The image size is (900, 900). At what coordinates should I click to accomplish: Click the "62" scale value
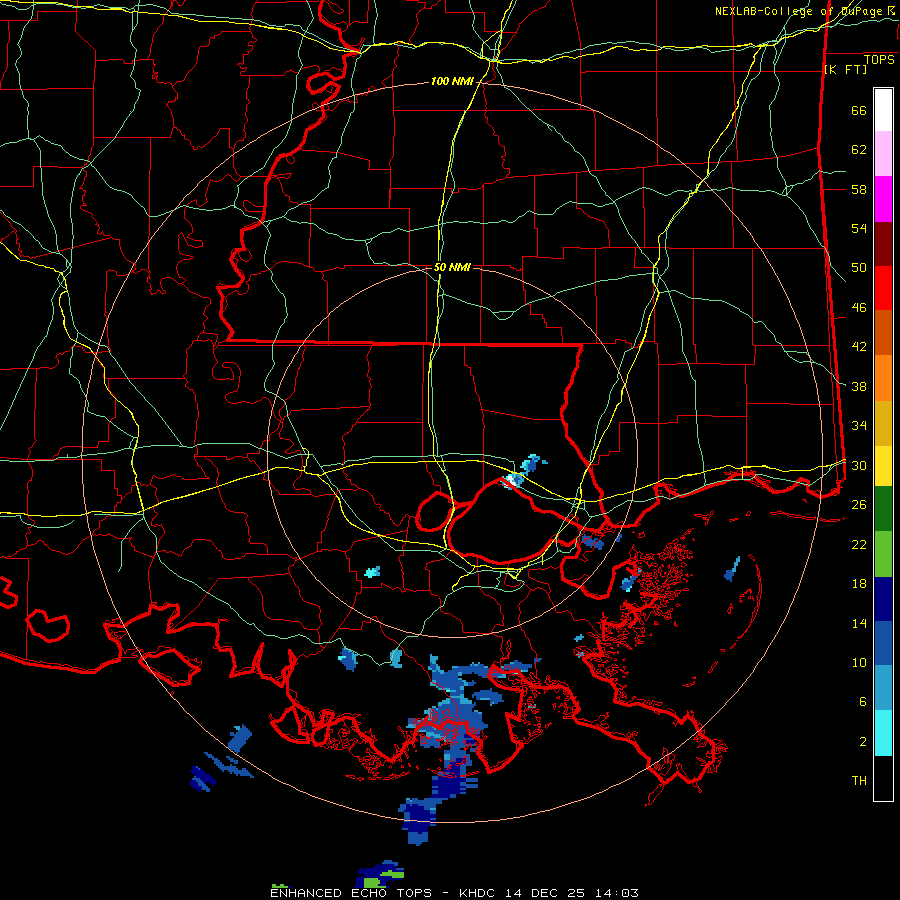click(x=859, y=150)
